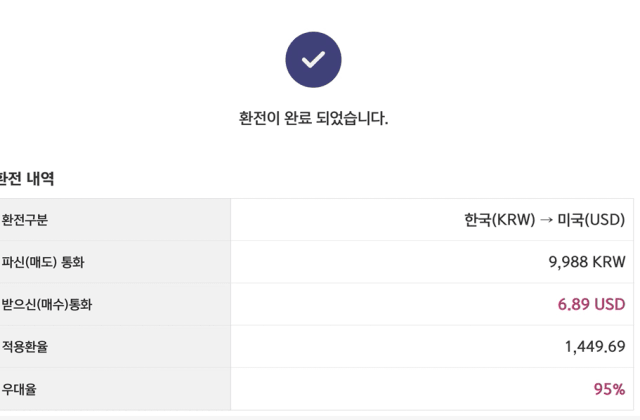Select the 파신(매도) 통화 label
This screenshot has height=420, width=640.
tap(43, 262)
